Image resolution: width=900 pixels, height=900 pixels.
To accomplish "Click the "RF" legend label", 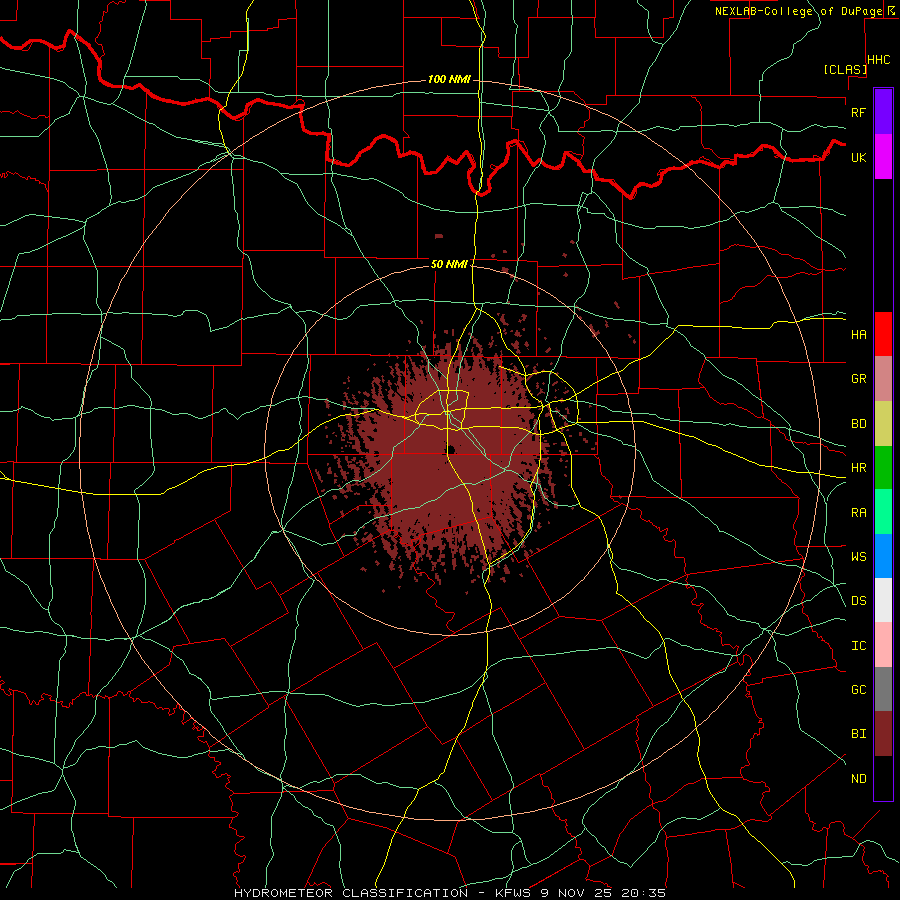I will pyautogui.click(x=858, y=112).
